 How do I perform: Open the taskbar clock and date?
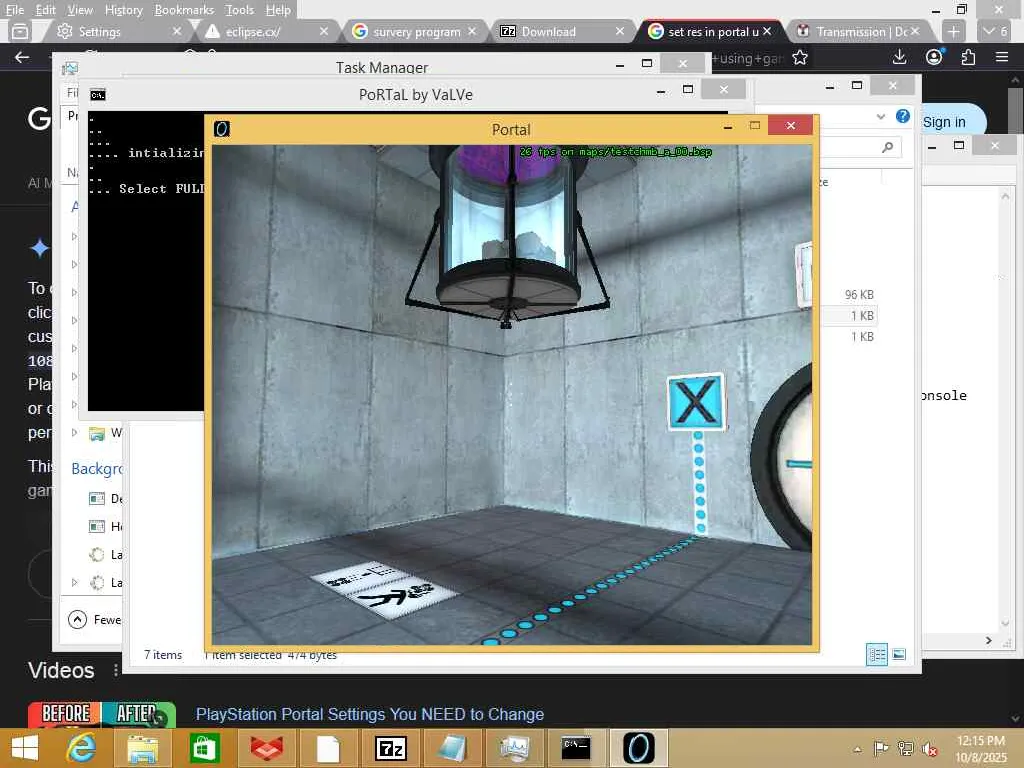[981, 748]
